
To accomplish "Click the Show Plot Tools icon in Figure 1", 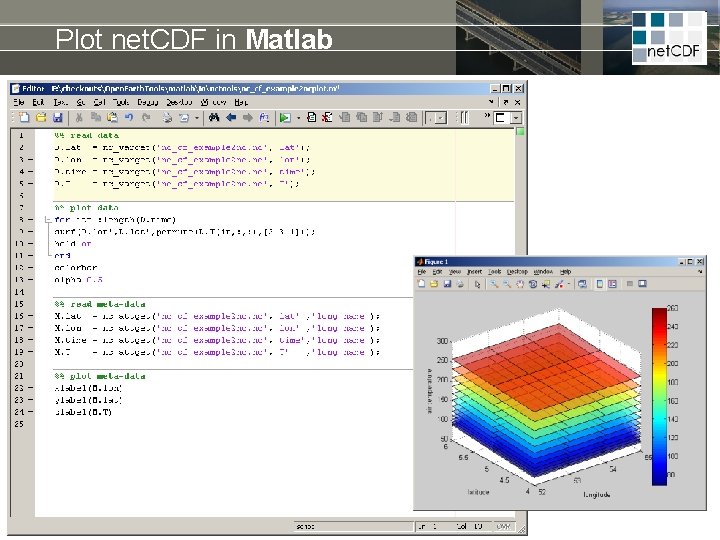I will tap(642, 284).
